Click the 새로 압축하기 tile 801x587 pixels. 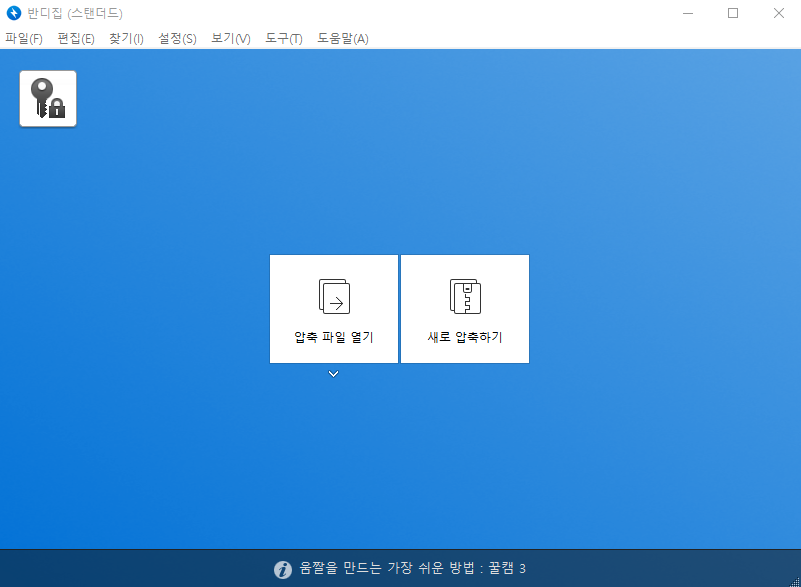[x=465, y=309]
